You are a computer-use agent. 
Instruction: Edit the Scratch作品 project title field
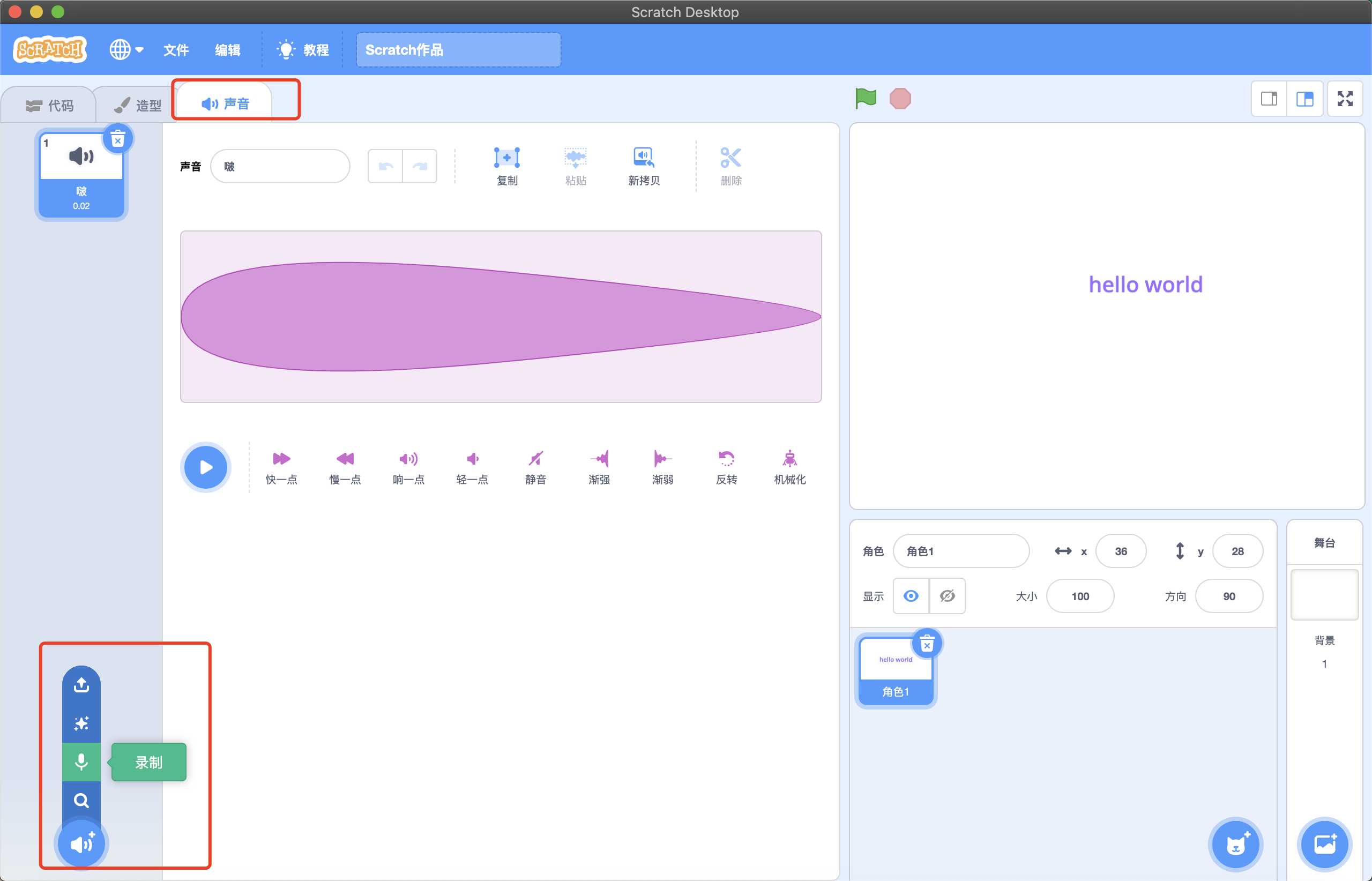458,50
